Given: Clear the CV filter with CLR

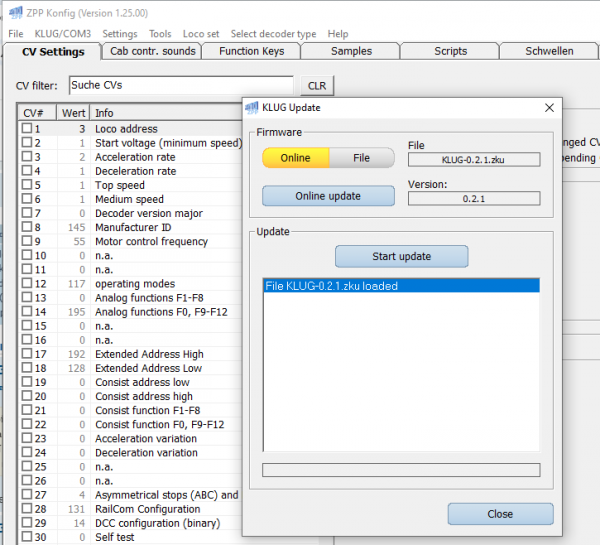Looking at the screenshot, I should coord(316,86).
